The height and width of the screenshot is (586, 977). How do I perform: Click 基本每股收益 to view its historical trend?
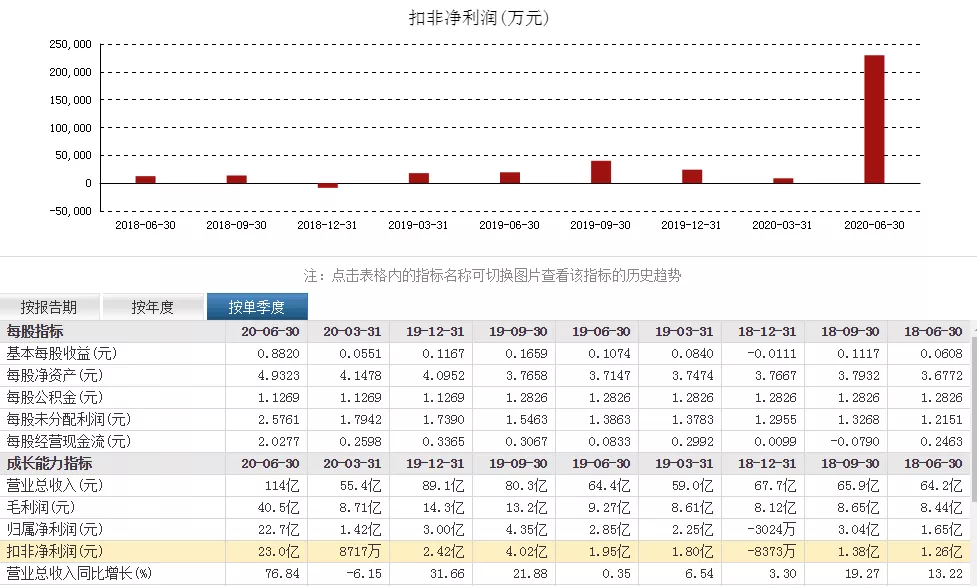(x=62, y=355)
